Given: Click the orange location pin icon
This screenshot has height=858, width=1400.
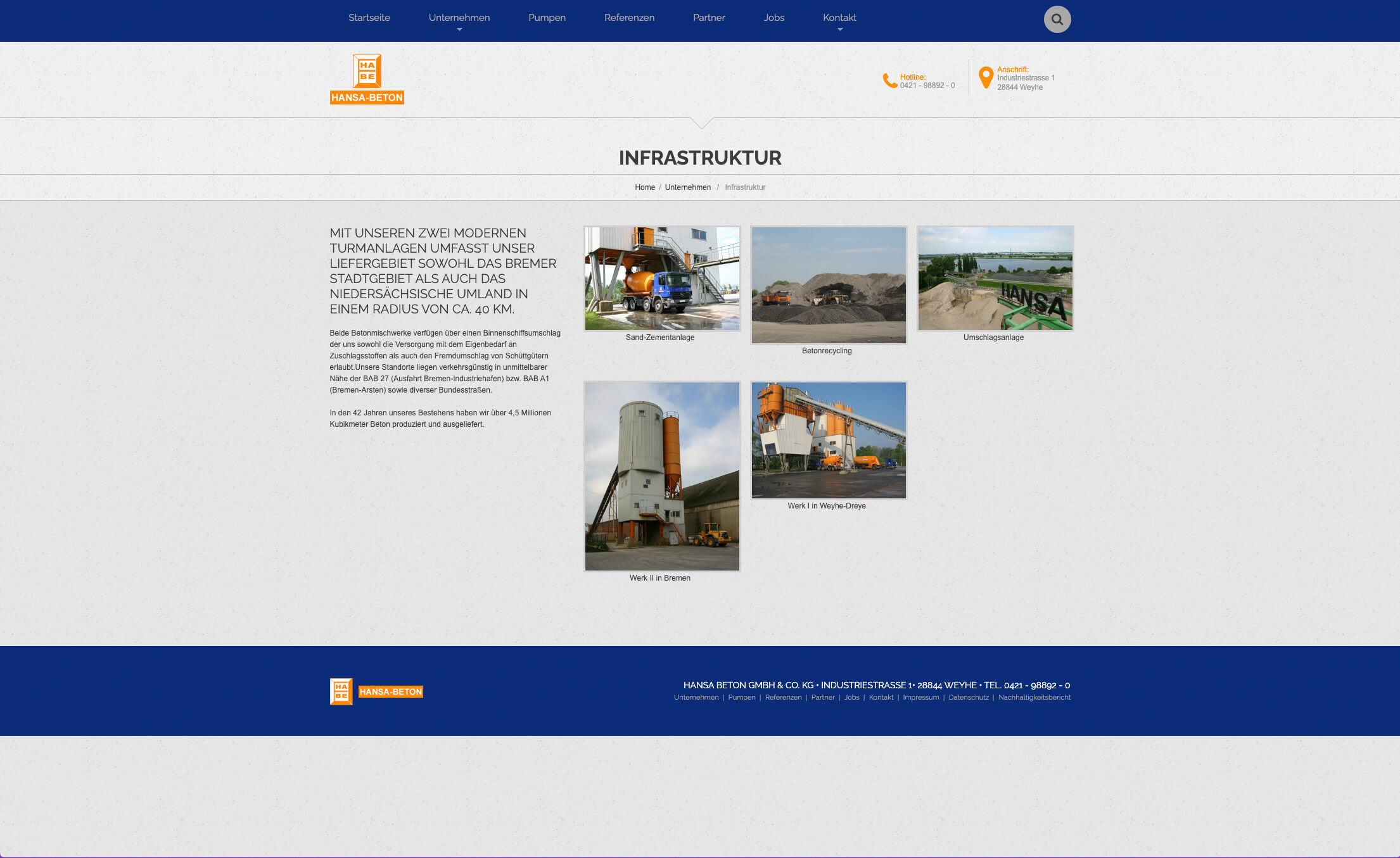Looking at the screenshot, I should (986, 78).
